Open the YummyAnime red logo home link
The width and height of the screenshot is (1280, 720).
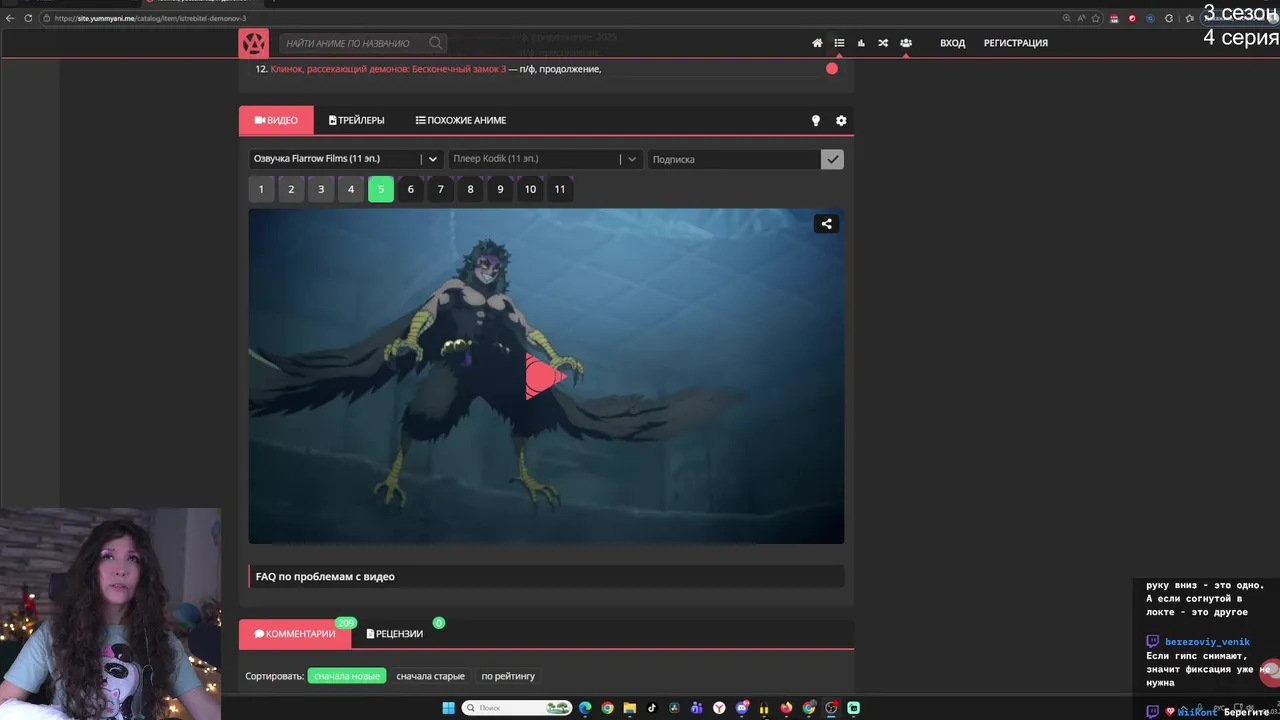click(x=253, y=43)
